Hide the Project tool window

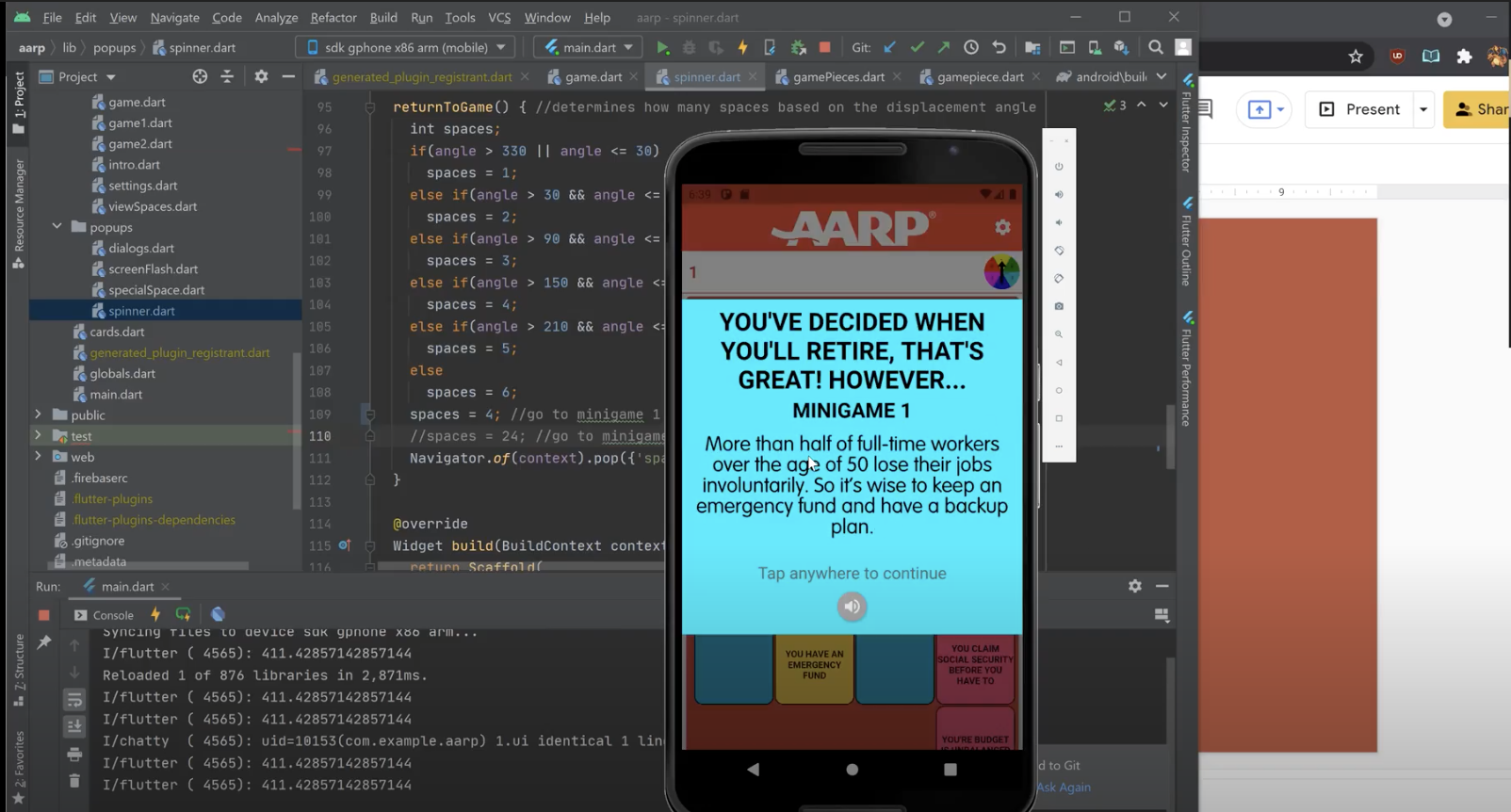288,76
